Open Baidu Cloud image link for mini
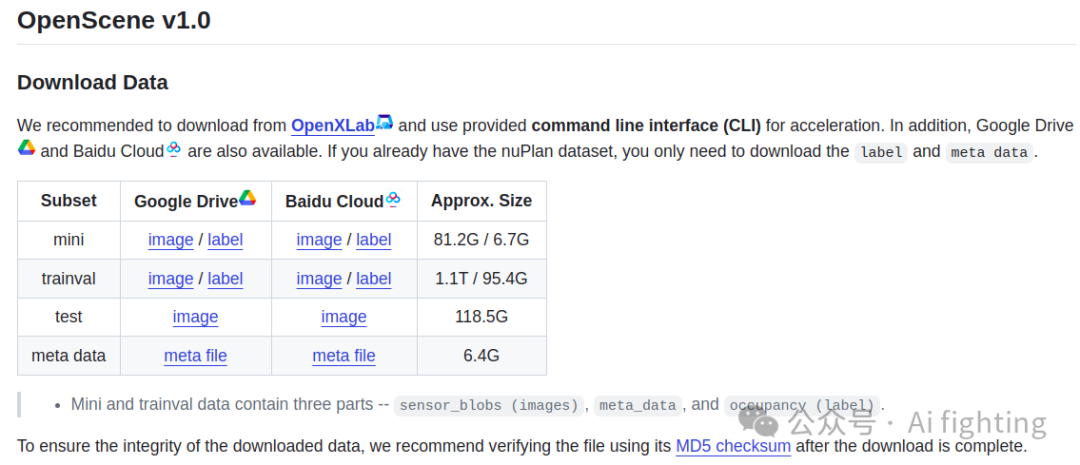The height and width of the screenshot is (465, 1080). coord(319,240)
